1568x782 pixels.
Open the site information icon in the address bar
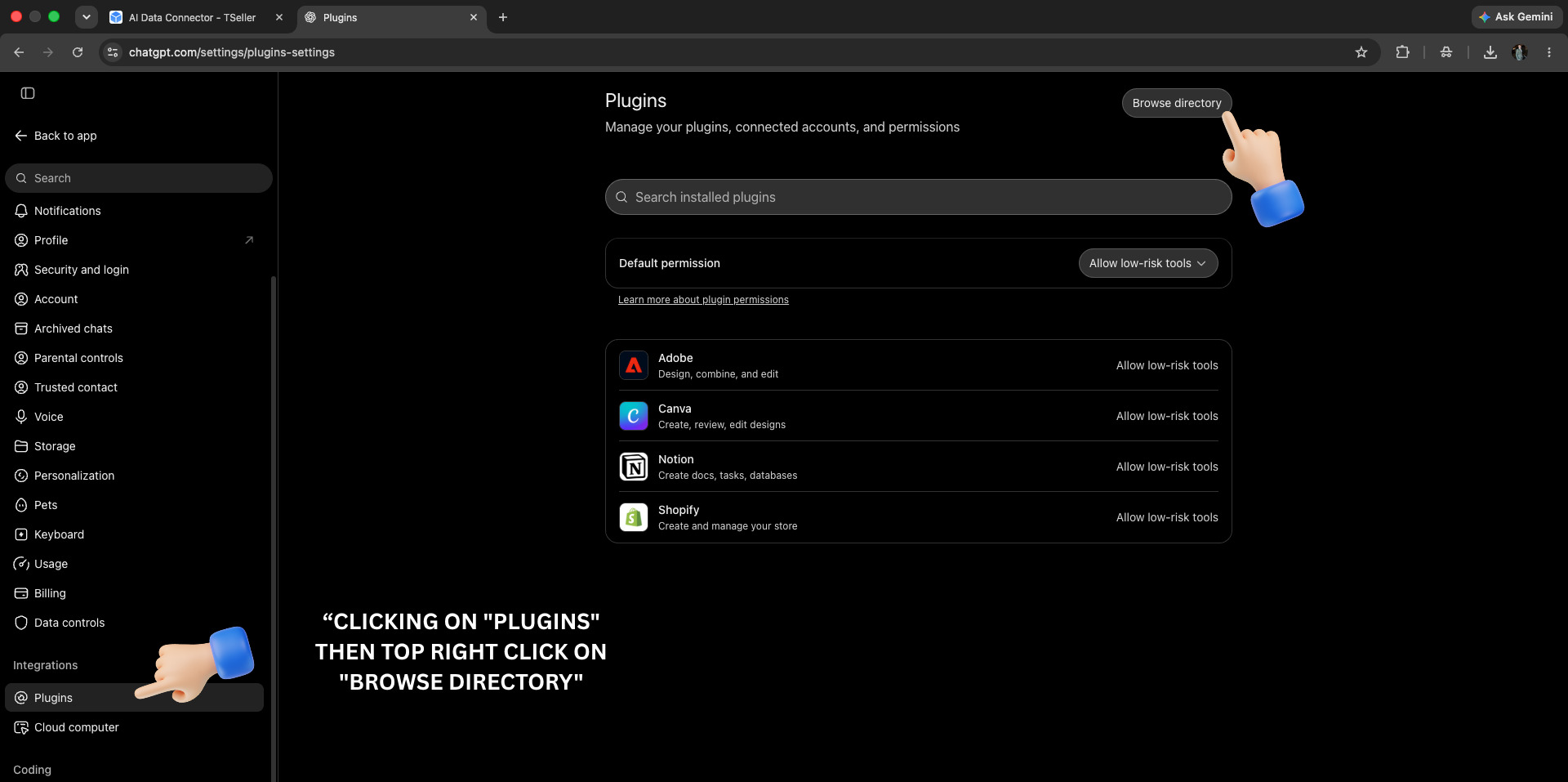click(x=113, y=52)
